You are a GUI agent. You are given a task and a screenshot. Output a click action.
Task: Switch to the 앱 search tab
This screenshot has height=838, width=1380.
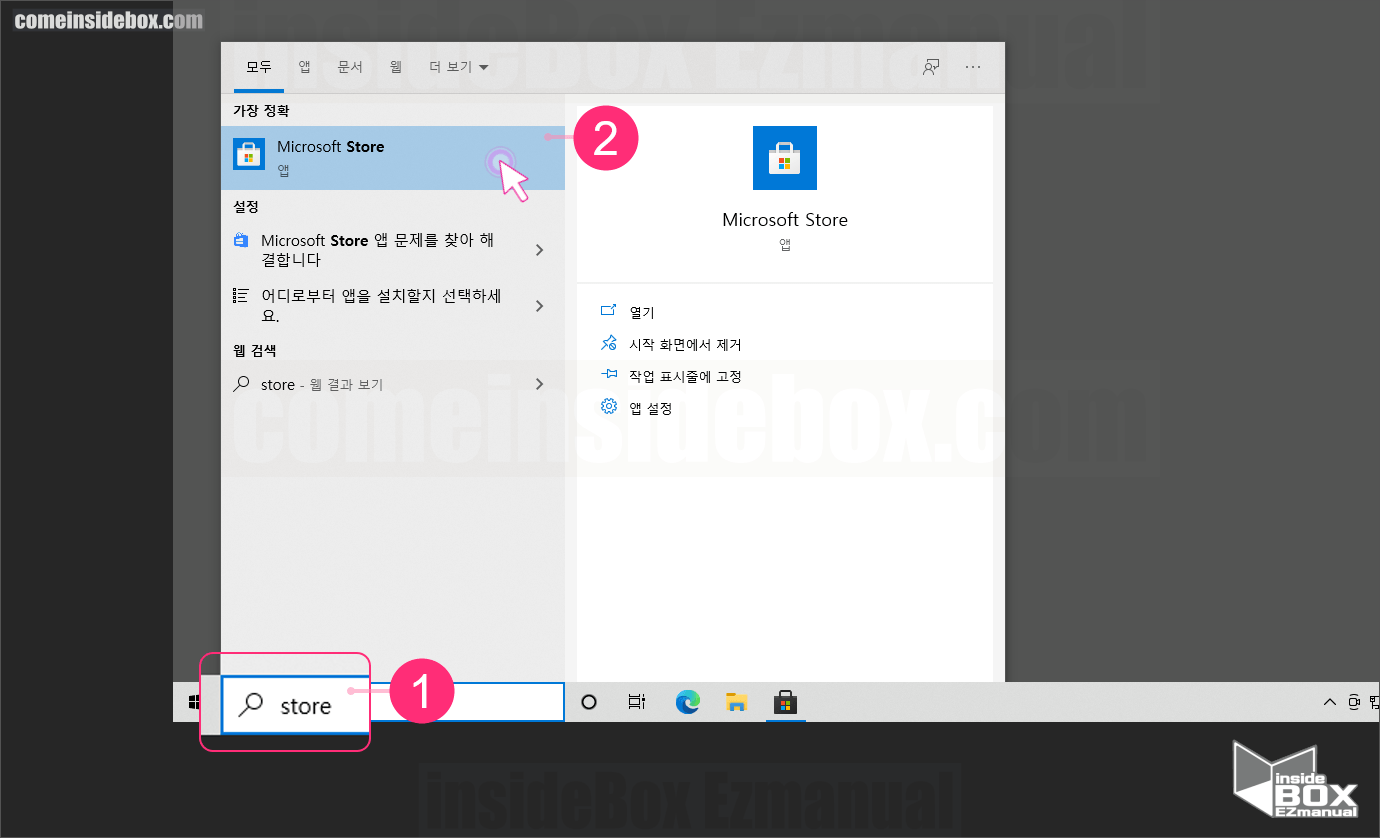(x=304, y=67)
